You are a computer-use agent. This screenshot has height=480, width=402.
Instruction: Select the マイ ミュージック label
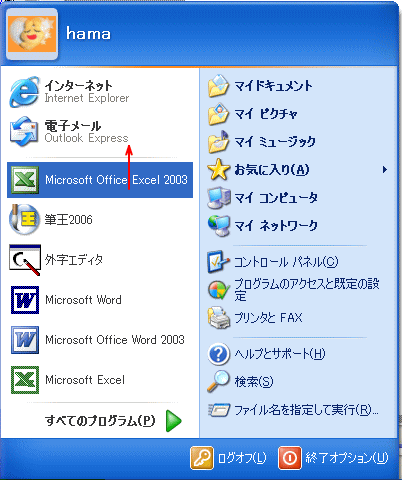point(275,142)
